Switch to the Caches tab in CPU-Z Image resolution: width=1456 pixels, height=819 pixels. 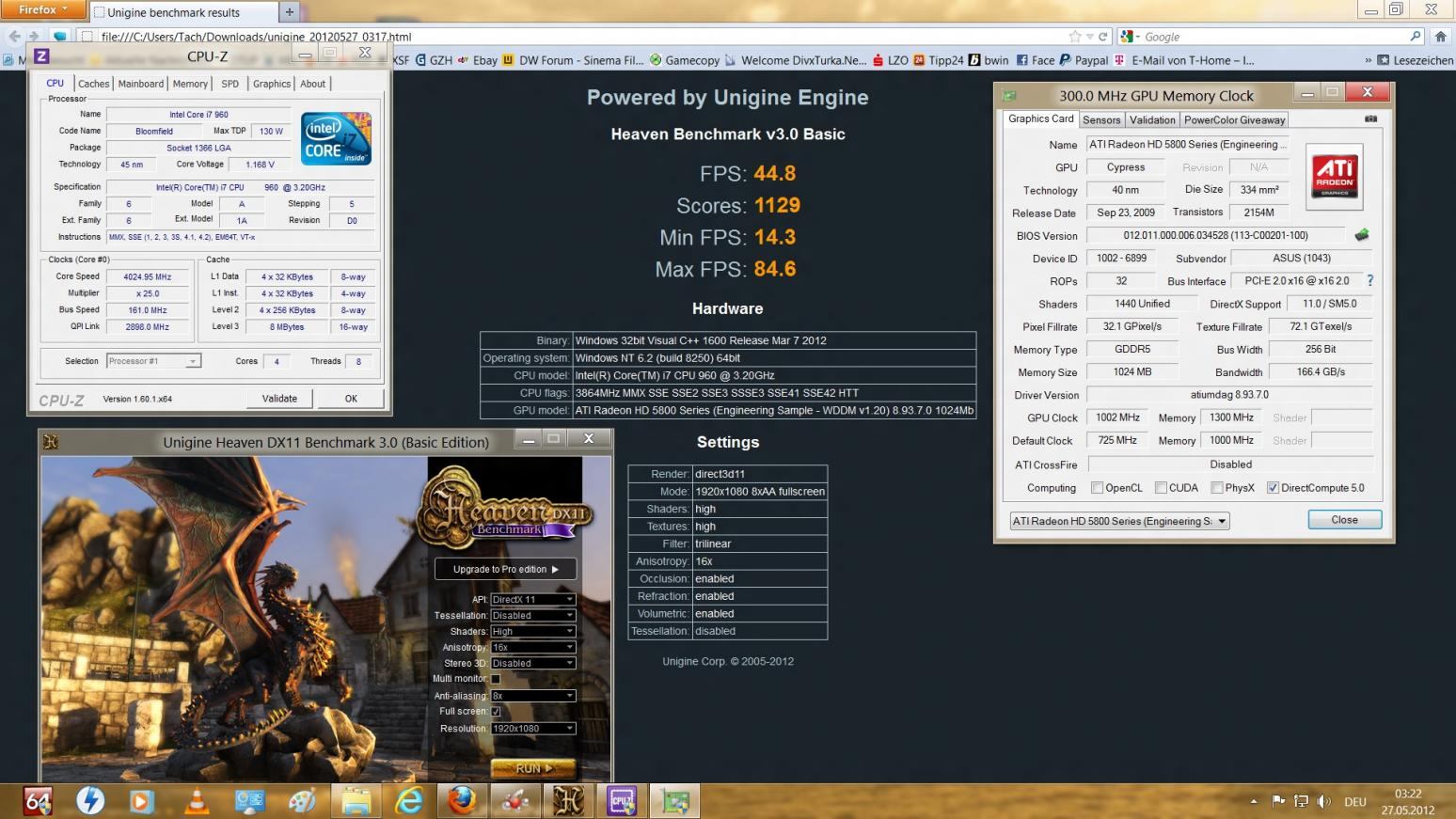click(x=93, y=84)
